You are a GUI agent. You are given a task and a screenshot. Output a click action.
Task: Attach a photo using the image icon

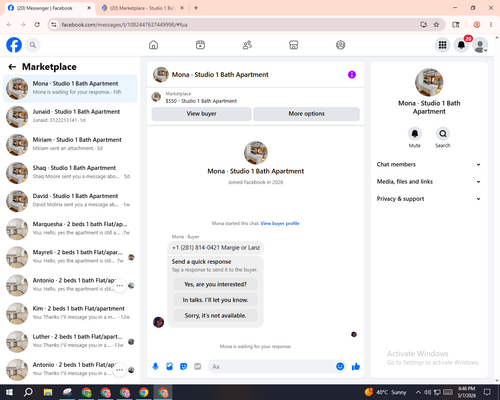coord(169,367)
